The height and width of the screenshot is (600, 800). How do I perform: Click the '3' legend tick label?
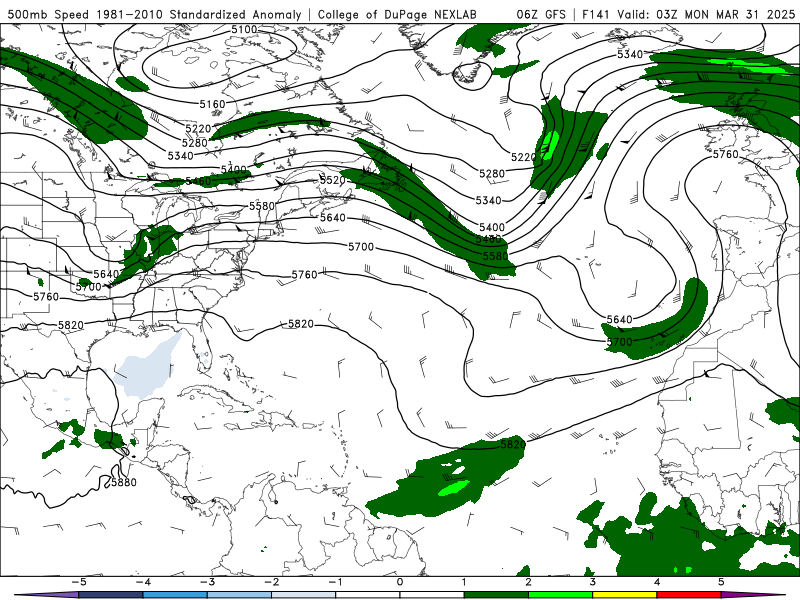[593, 582]
